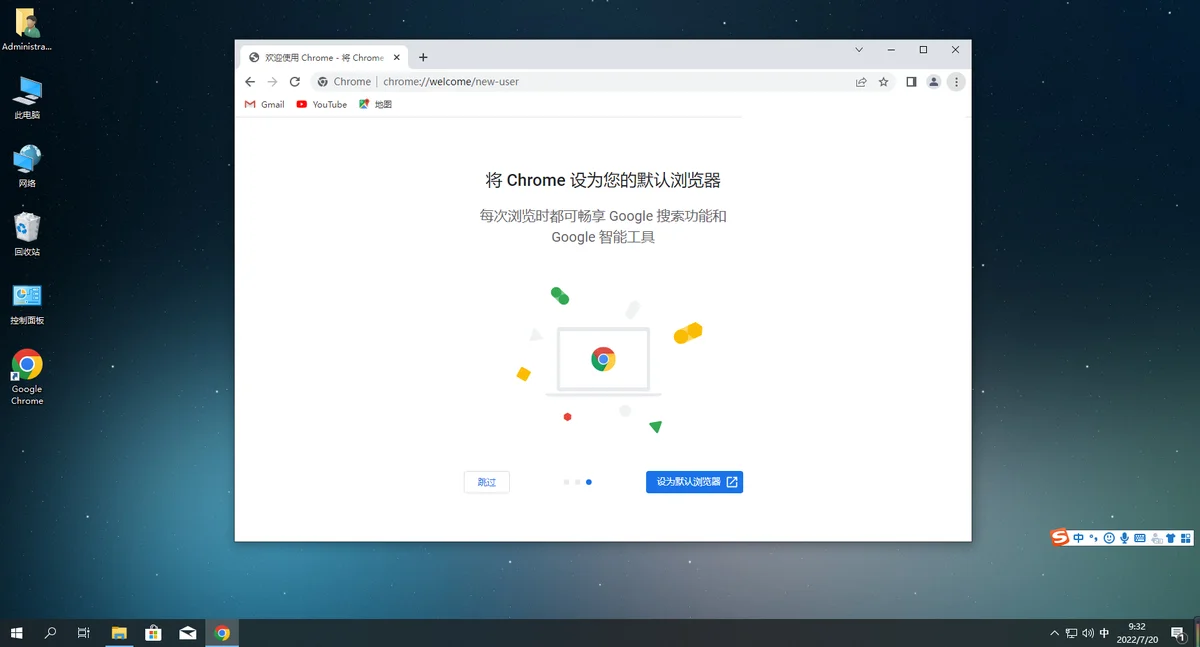This screenshot has width=1200, height=647.
Task: Open Chrome side panel
Action: [x=911, y=82]
